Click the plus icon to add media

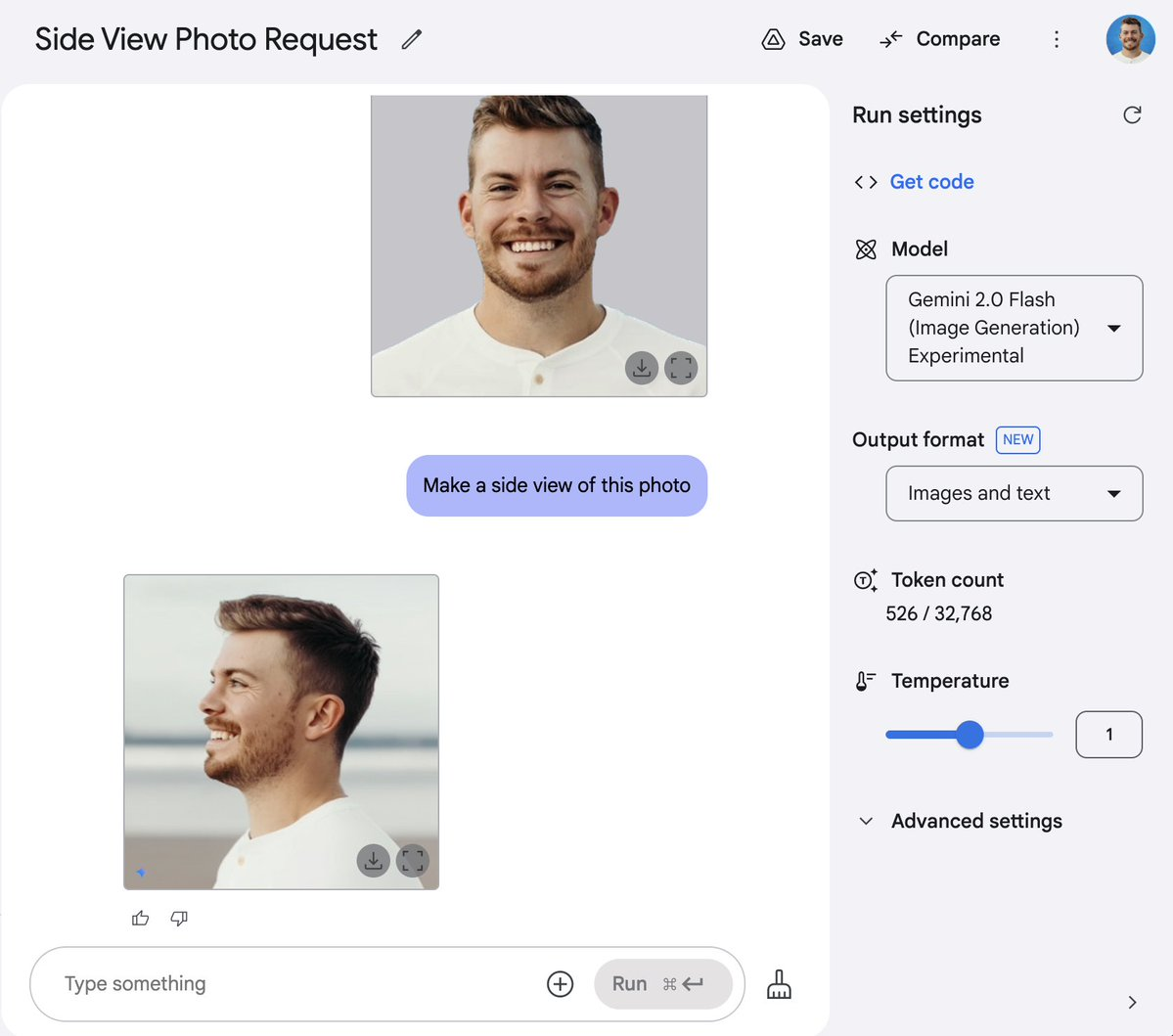[x=560, y=984]
